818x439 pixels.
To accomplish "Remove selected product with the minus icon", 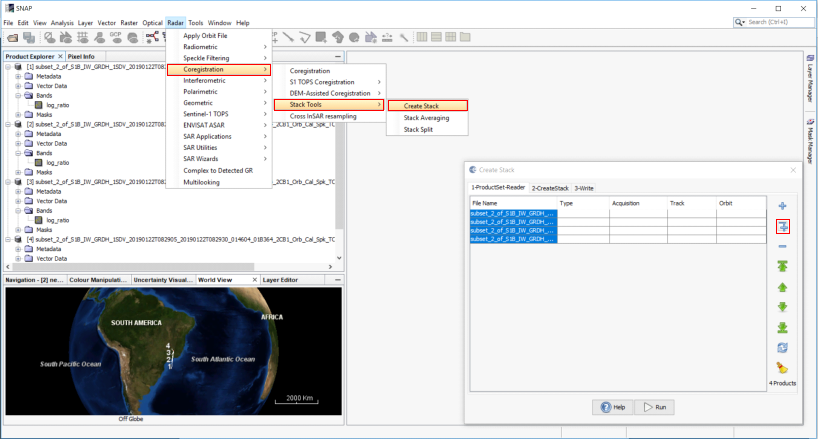I will pyautogui.click(x=782, y=246).
